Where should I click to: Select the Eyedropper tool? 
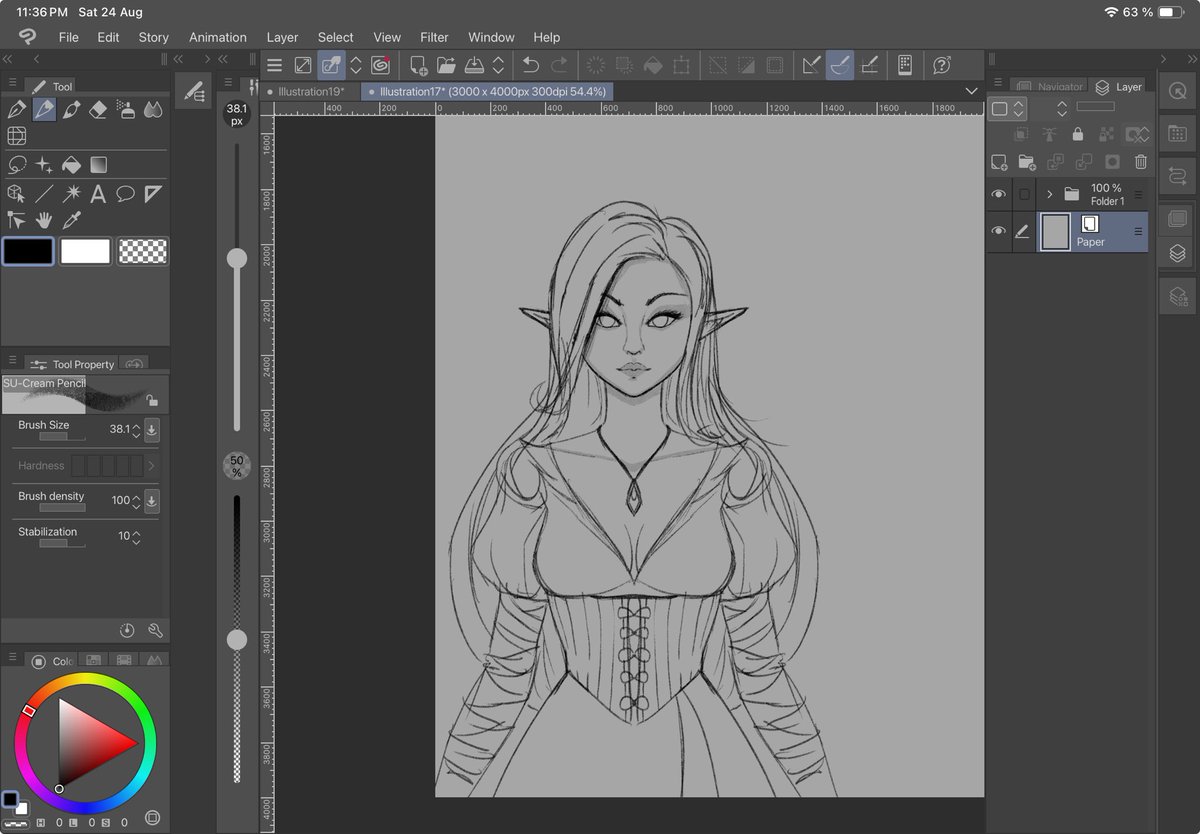click(x=71, y=220)
